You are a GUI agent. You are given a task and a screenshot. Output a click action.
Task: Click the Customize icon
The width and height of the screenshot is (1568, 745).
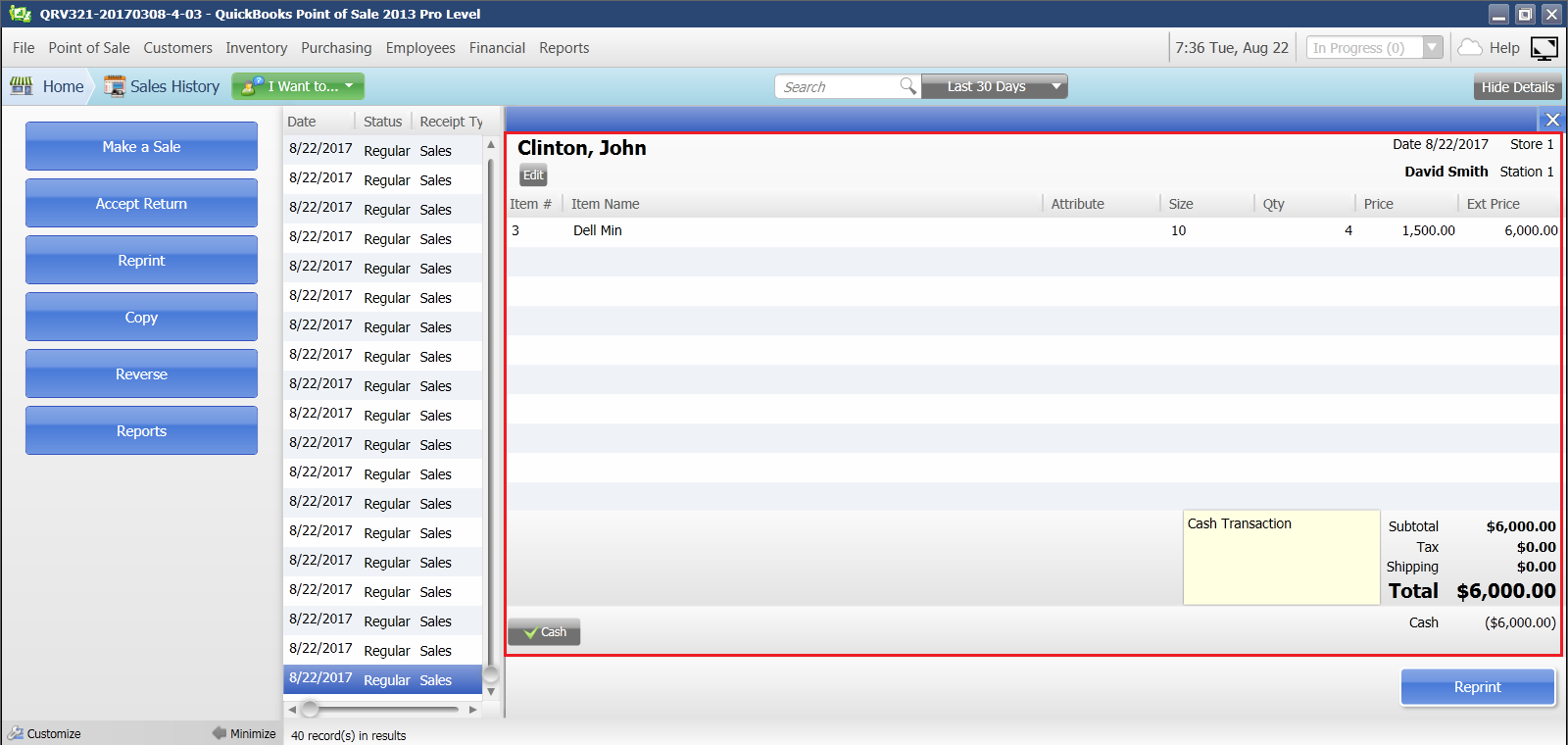coord(15,733)
